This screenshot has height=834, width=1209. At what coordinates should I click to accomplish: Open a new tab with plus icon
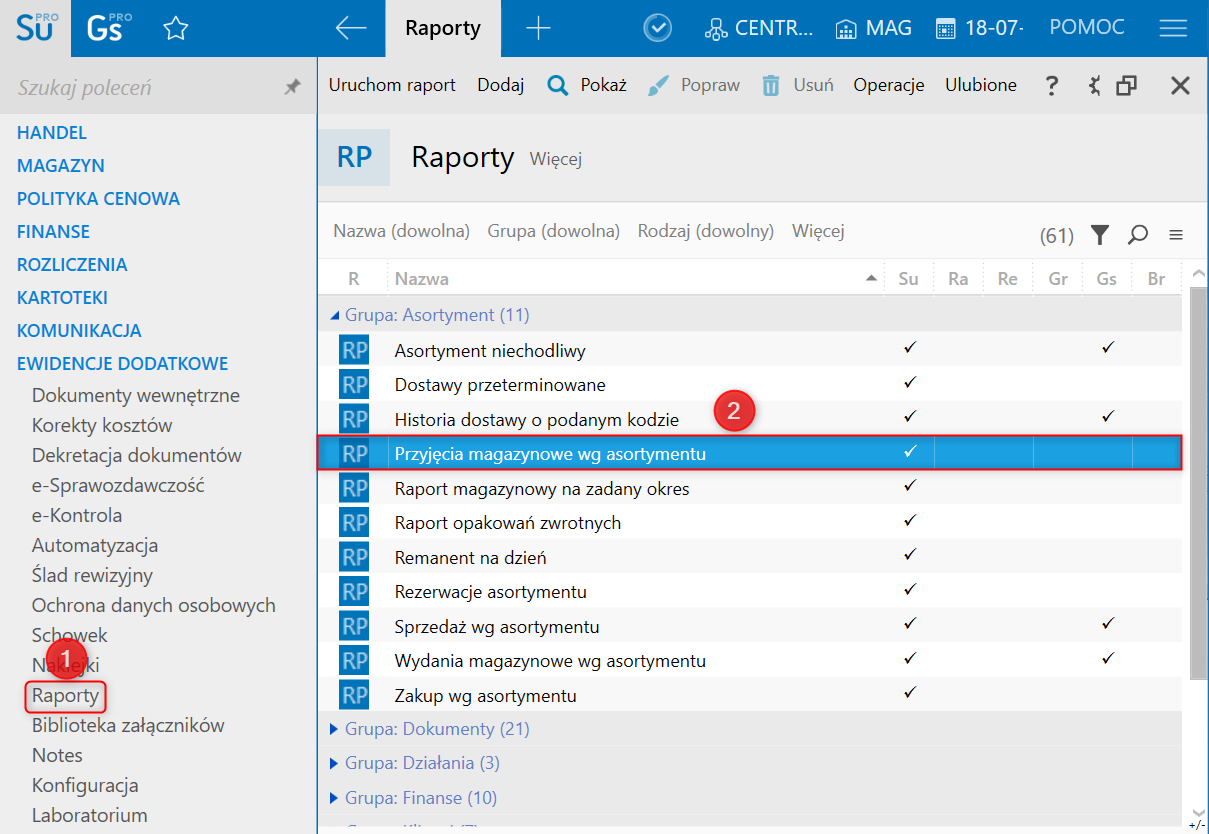(x=538, y=29)
